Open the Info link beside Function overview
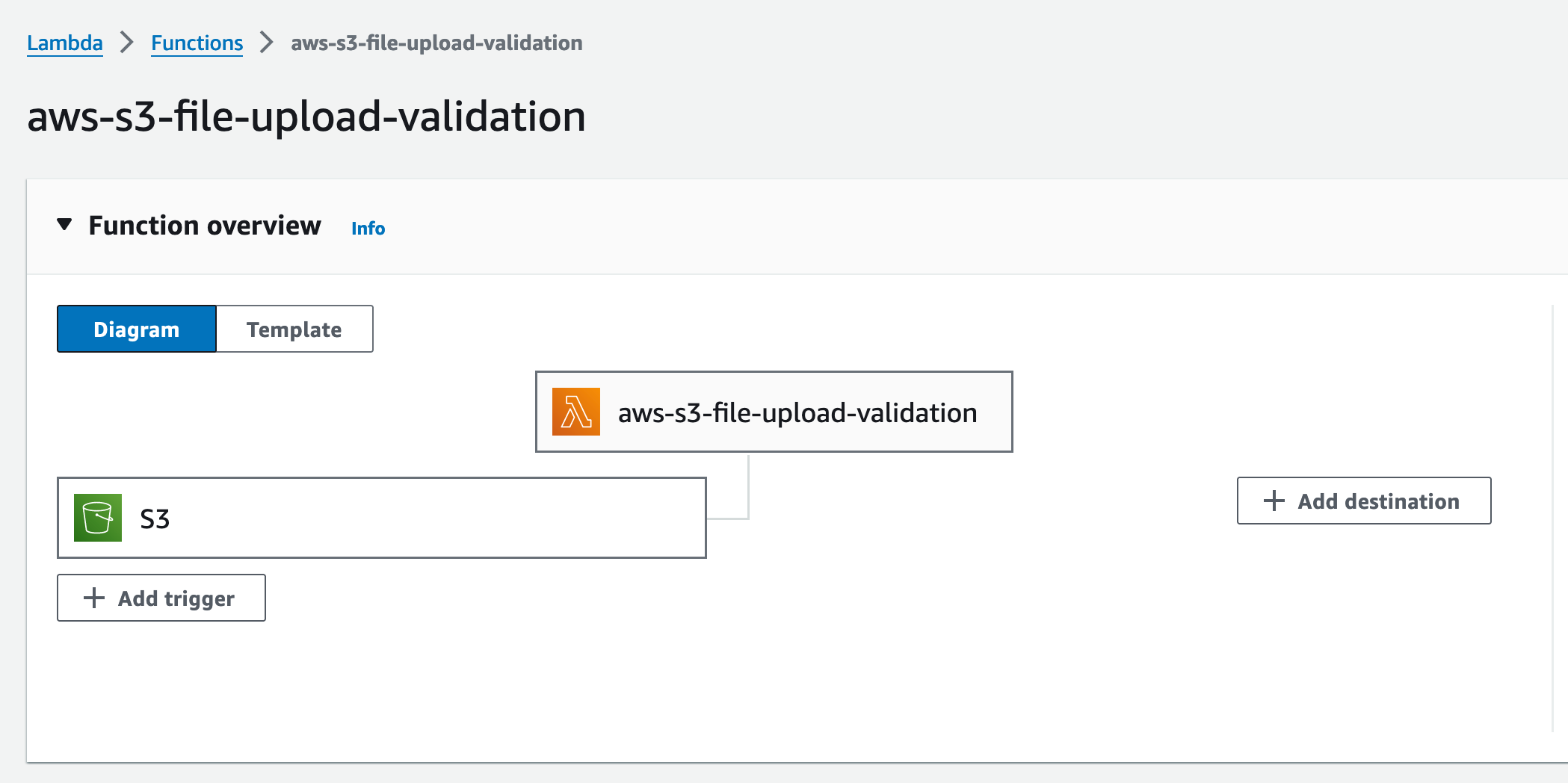 click(368, 229)
